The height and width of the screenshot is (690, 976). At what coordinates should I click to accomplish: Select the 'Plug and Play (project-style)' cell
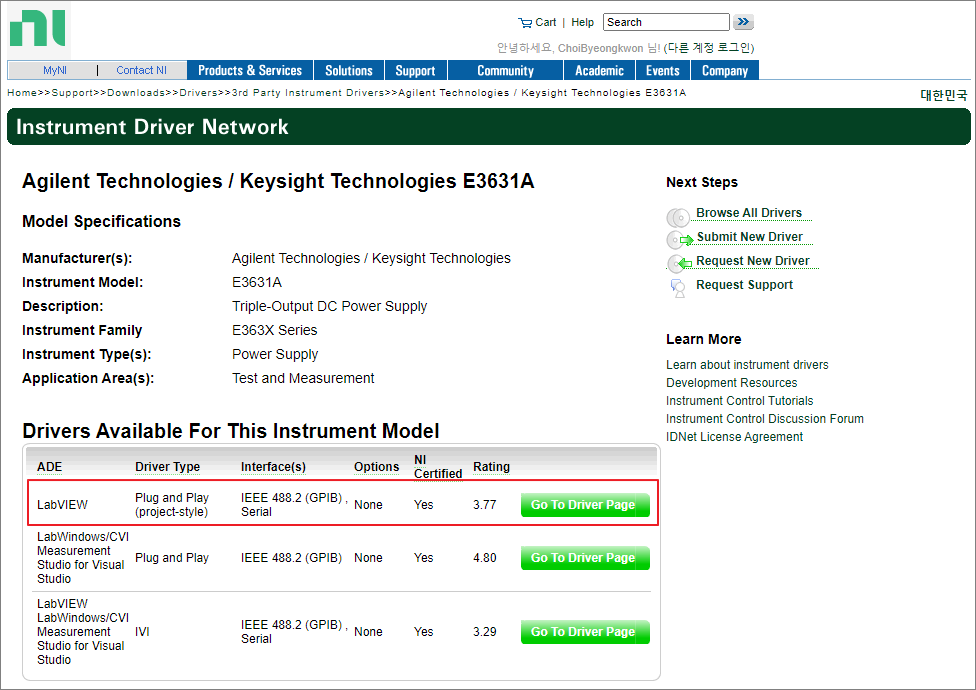172,505
